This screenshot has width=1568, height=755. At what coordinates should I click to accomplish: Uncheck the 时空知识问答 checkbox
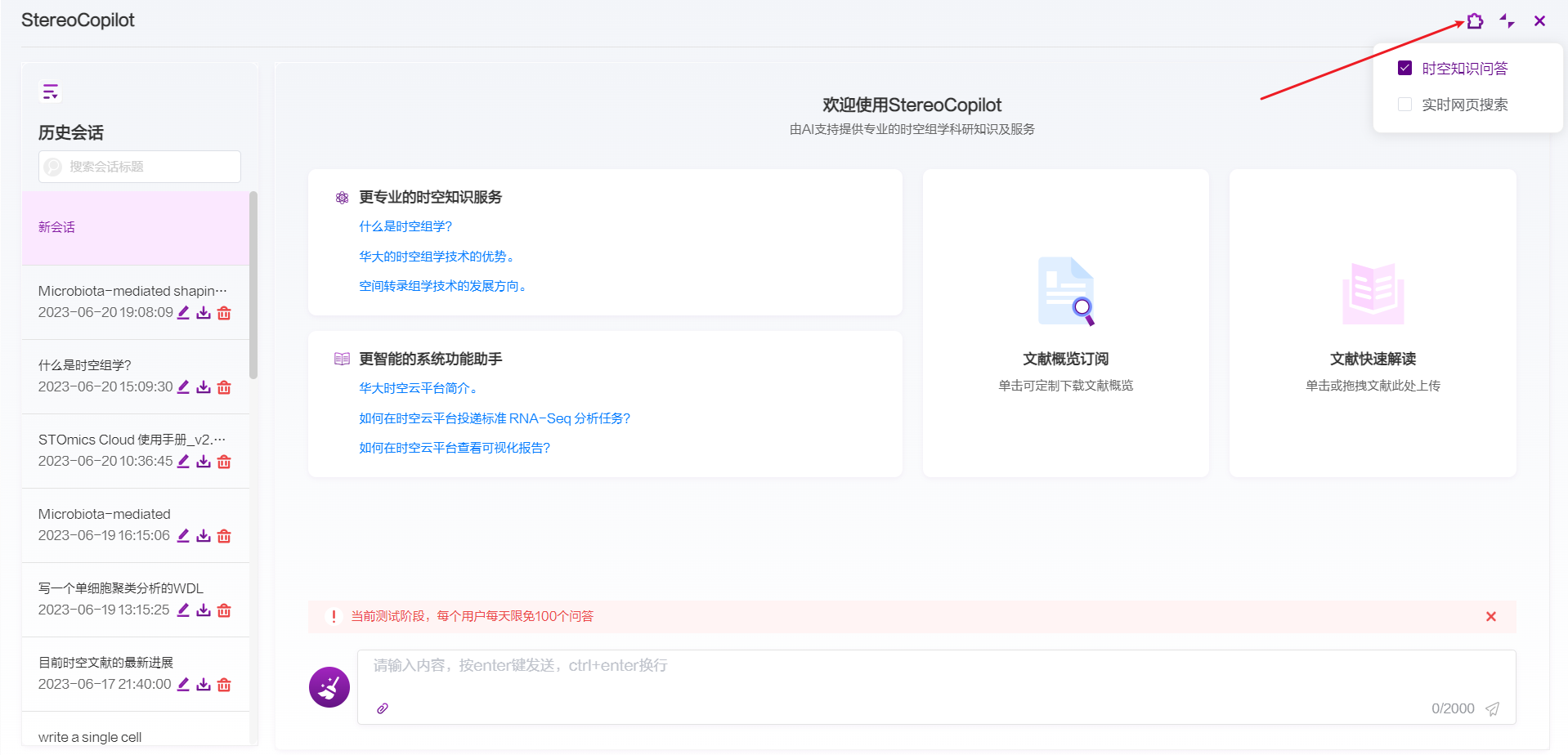click(1404, 68)
